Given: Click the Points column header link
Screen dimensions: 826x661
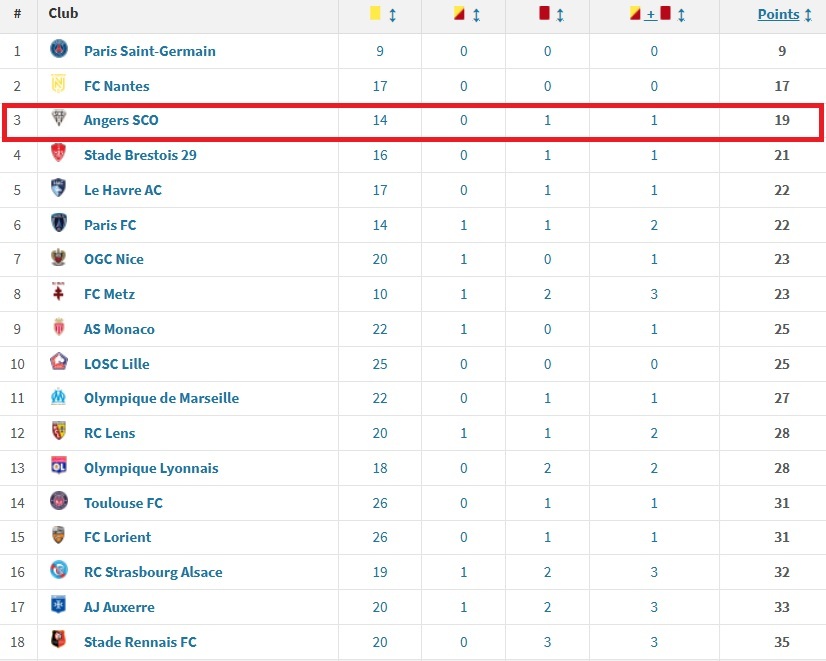Looking at the screenshot, I should pyautogui.click(x=778, y=14).
